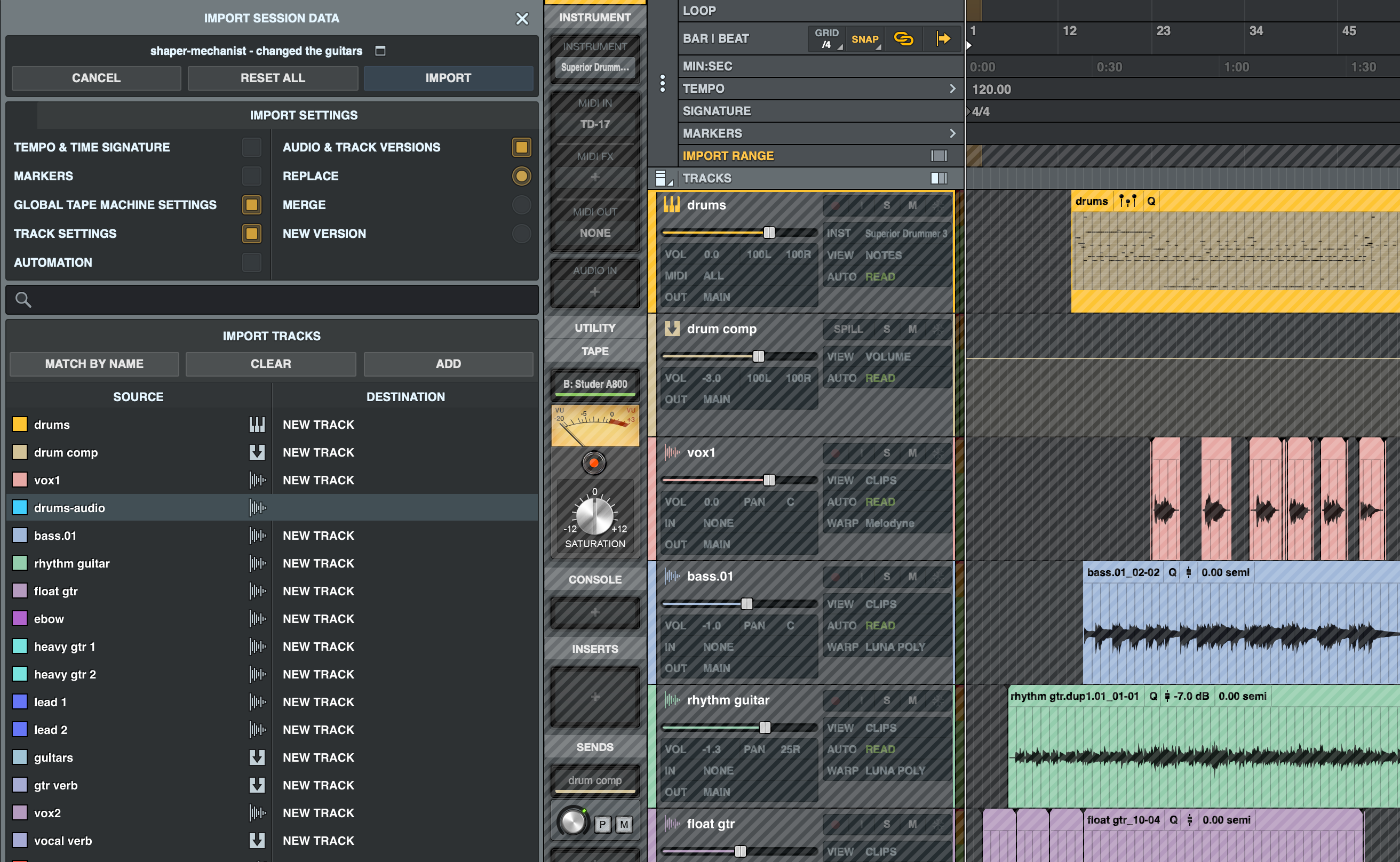The width and height of the screenshot is (1400, 862).
Task: Click the orange arrow icon in the BAR|BEAT row
Action: pos(943,39)
